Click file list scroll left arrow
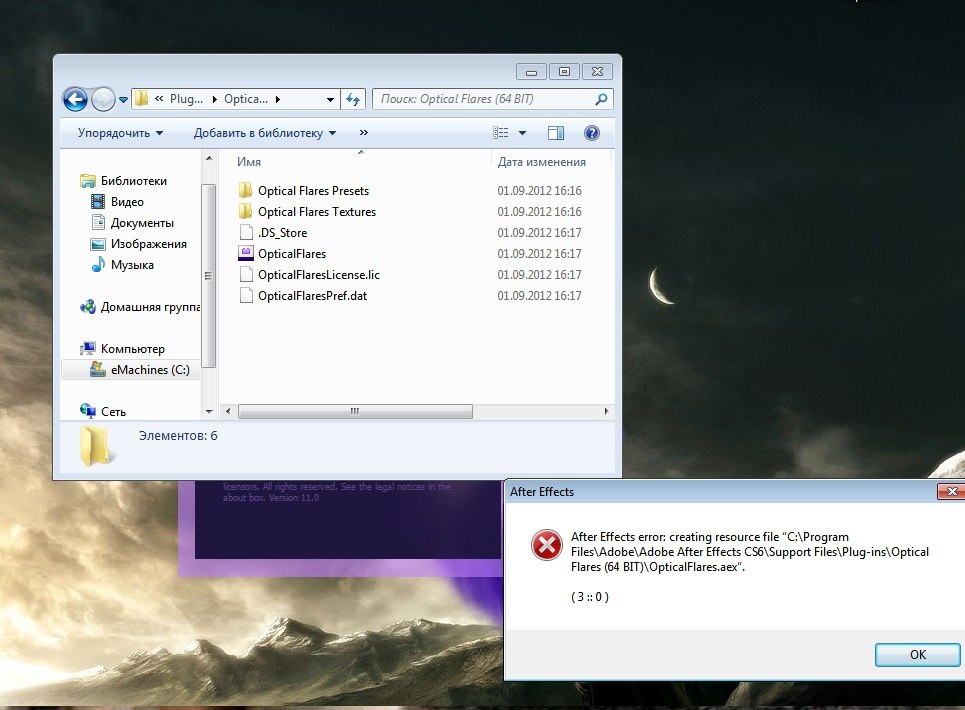965x710 pixels. tap(228, 411)
